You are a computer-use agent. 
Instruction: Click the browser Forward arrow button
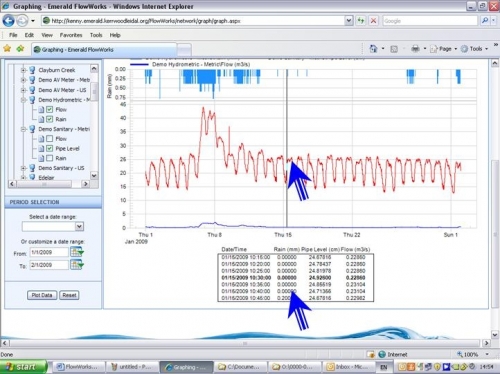pos(22,21)
